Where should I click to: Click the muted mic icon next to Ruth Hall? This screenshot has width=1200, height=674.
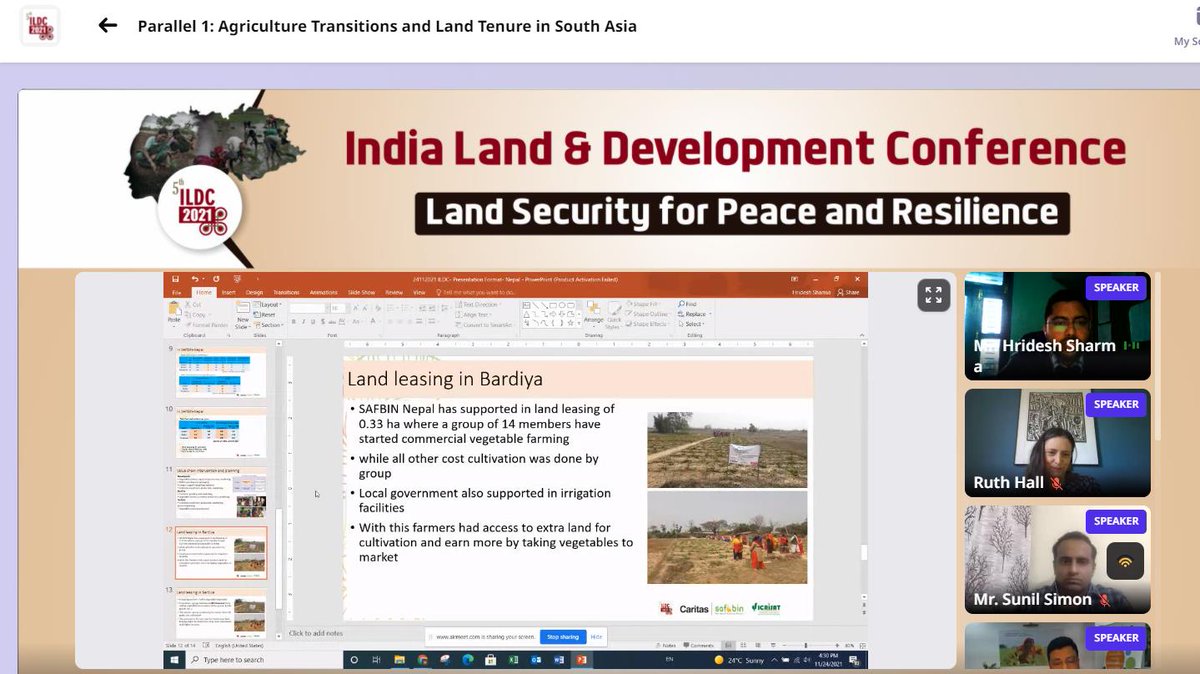point(1056,483)
